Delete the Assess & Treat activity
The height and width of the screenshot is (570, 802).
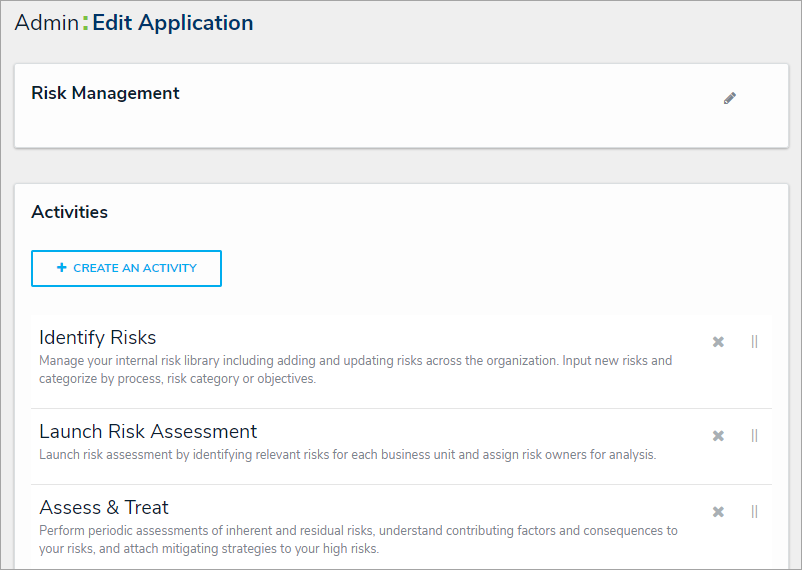pyautogui.click(x=718, y=512)
